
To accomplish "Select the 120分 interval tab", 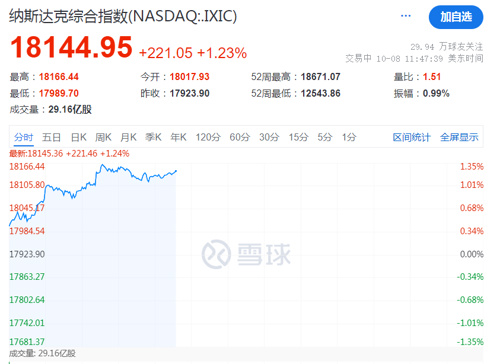I will (208, 137).
